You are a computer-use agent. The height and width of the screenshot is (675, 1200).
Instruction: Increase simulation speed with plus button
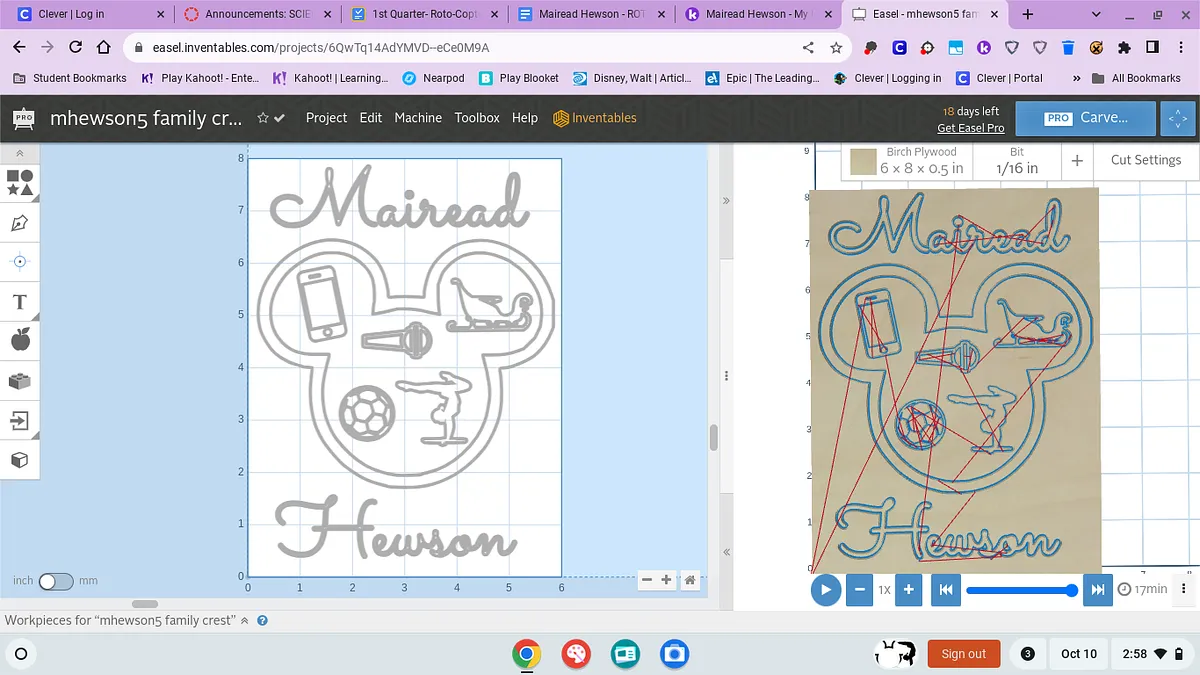coord(908,589)
